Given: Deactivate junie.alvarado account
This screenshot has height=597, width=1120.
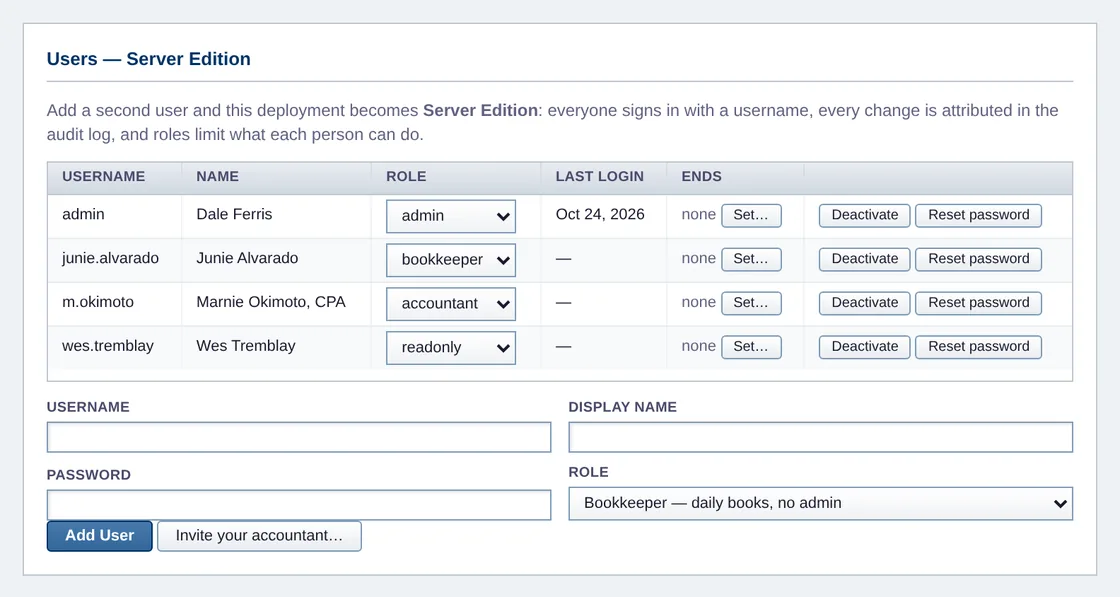Looking at the screenshot, I should pyautogui.click(x=864, y=259).
